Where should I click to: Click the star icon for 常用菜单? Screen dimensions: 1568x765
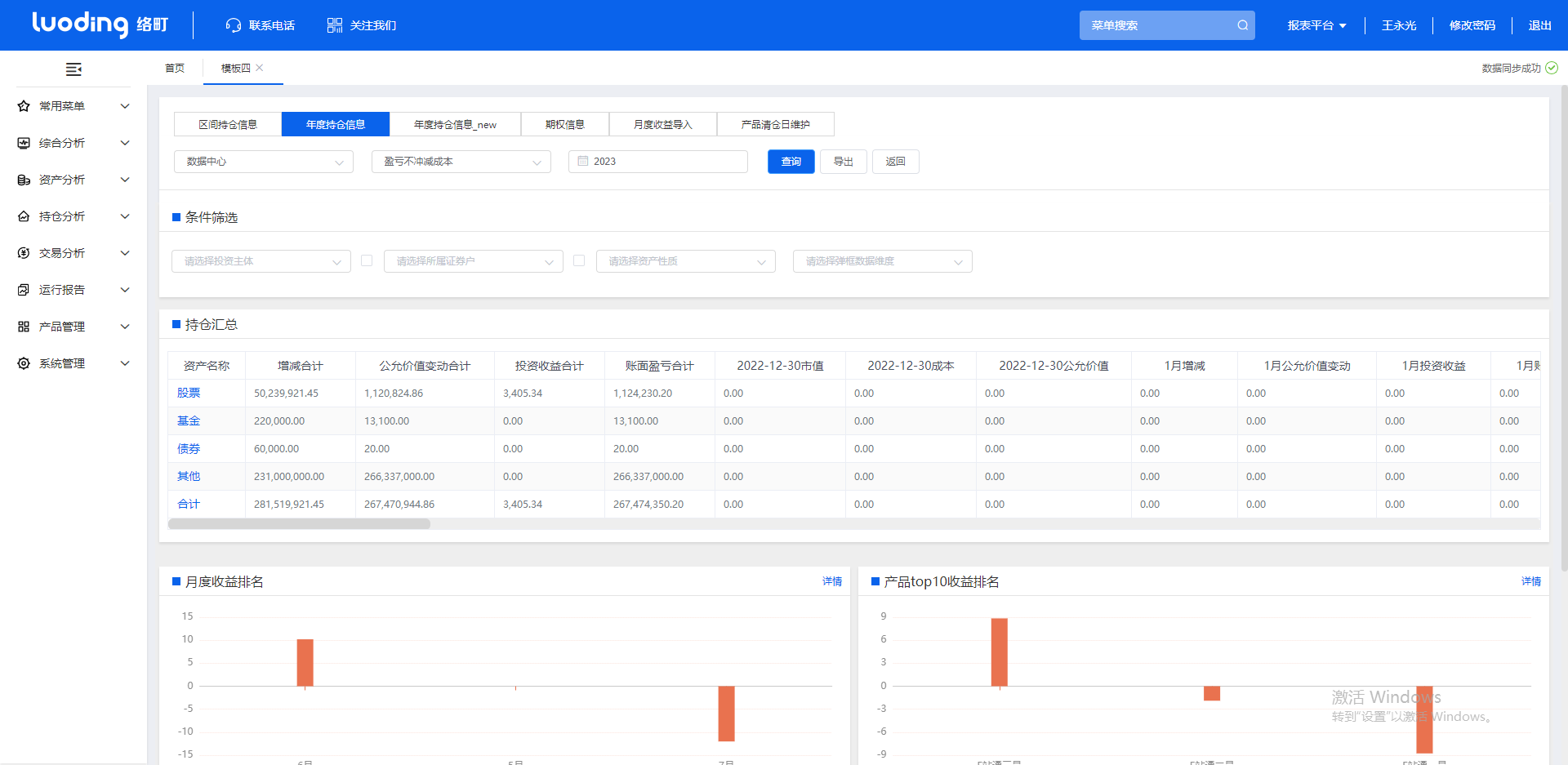coord(24,106)
